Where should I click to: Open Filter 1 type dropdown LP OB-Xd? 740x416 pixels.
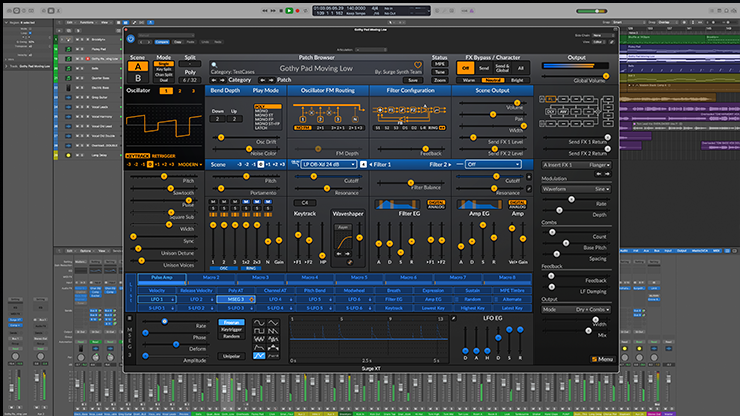(x=328, y=164)
